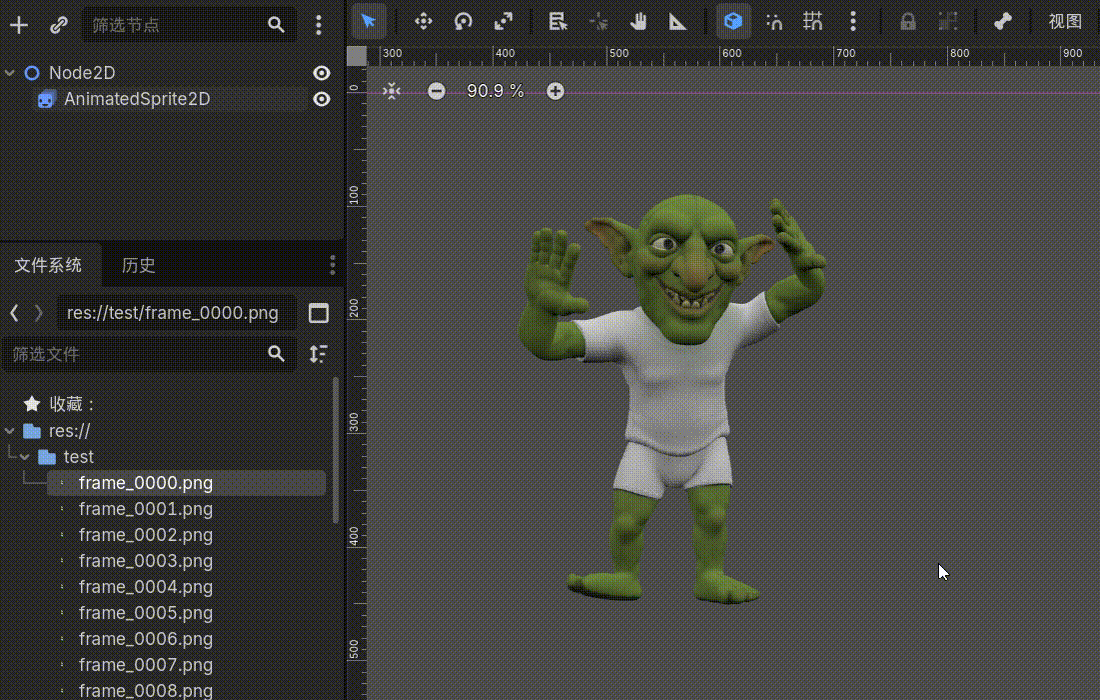Select Node2D in scene tree
This screenshot has height=700, width=1100.
81,73
